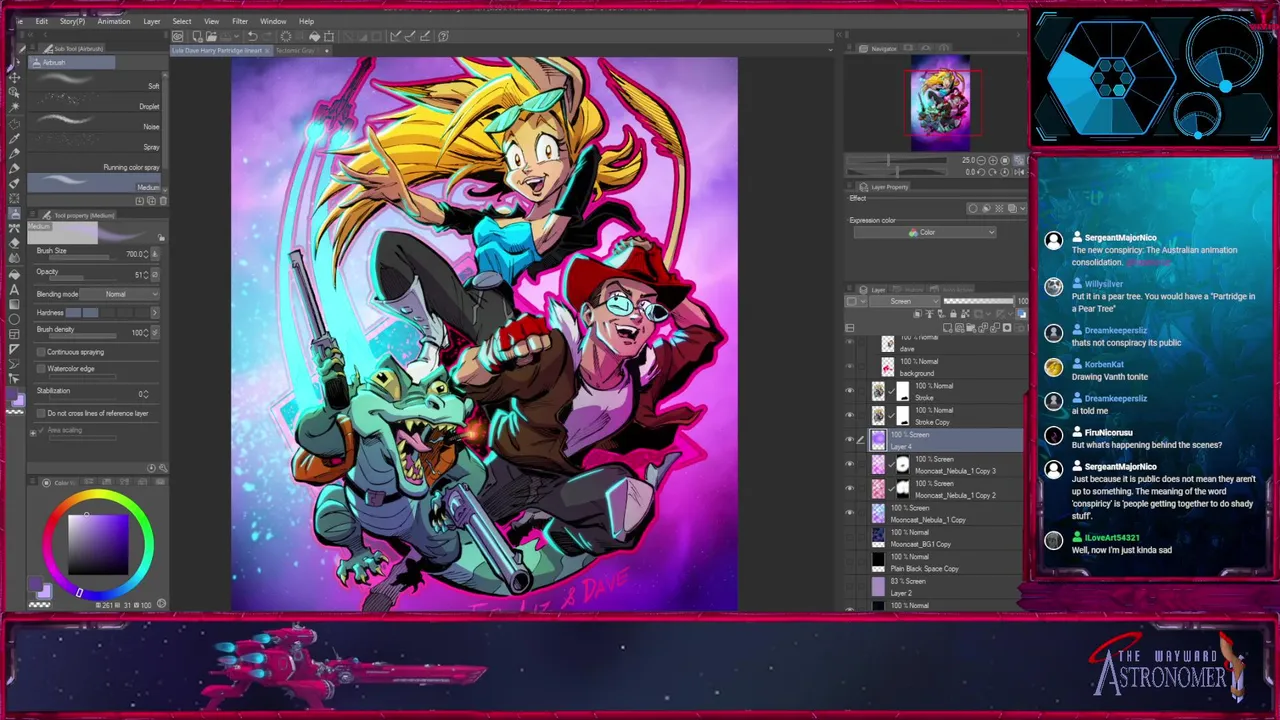Click the Zoom Out icon in Navigator
This screenshot has width=1280, height=720.
[979, 160]
